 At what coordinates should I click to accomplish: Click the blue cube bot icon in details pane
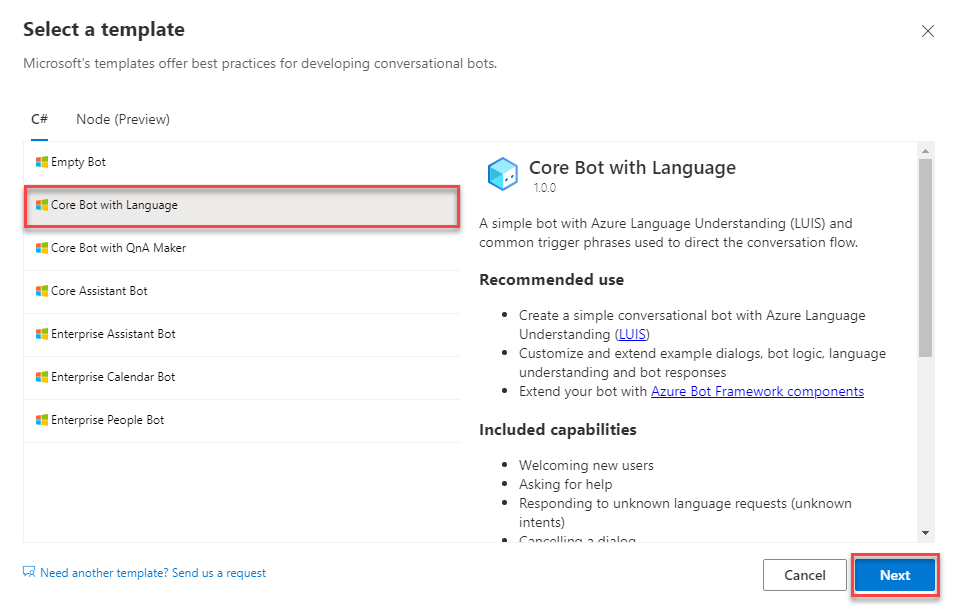click(x=502, y=174)
